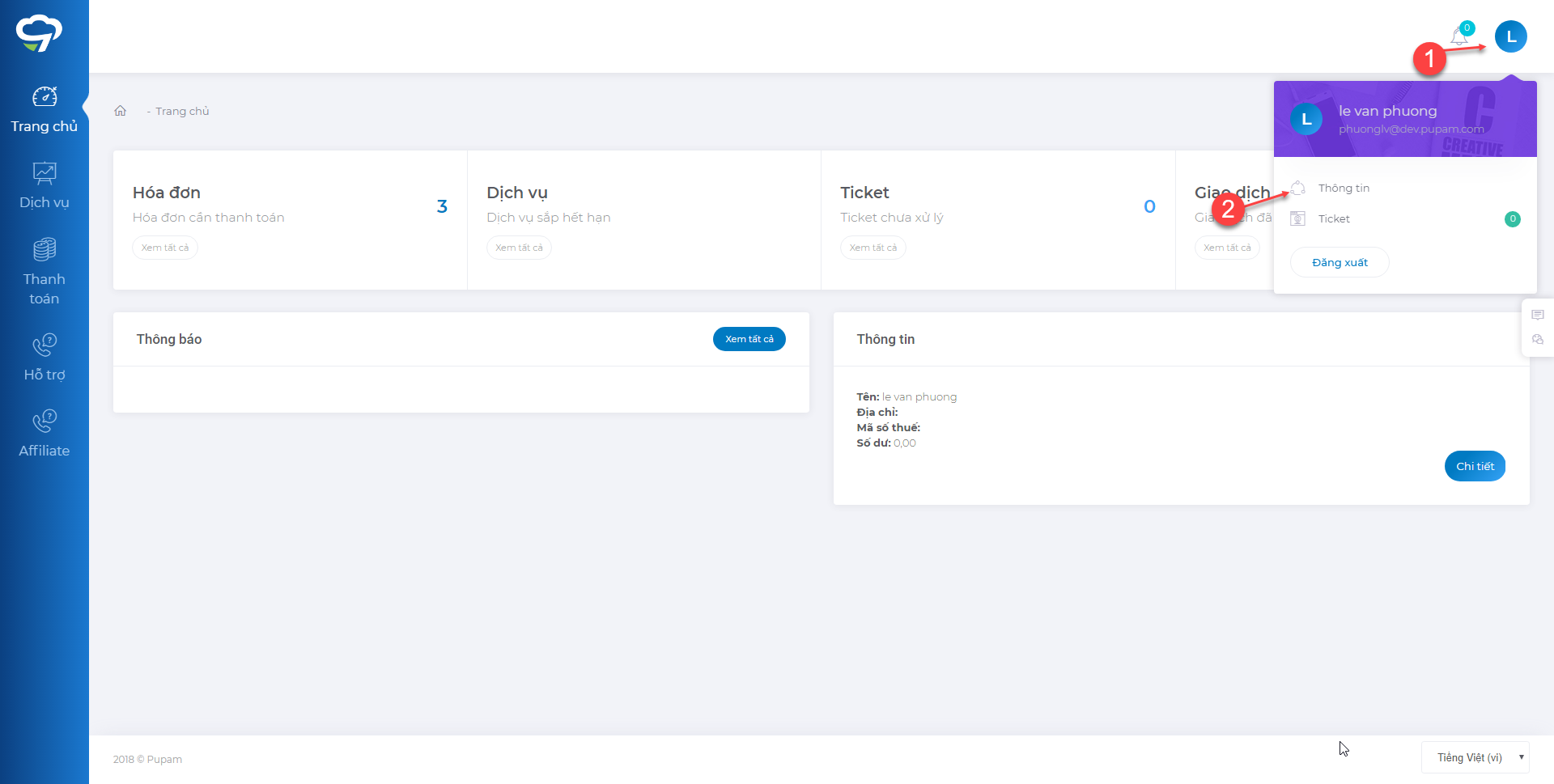Open Hỗ trợ support section

[45, 358]
